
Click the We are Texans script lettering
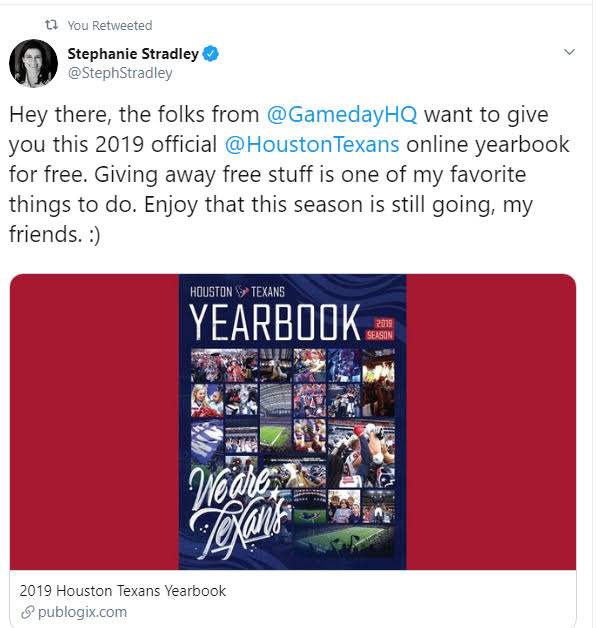point(238,512)
